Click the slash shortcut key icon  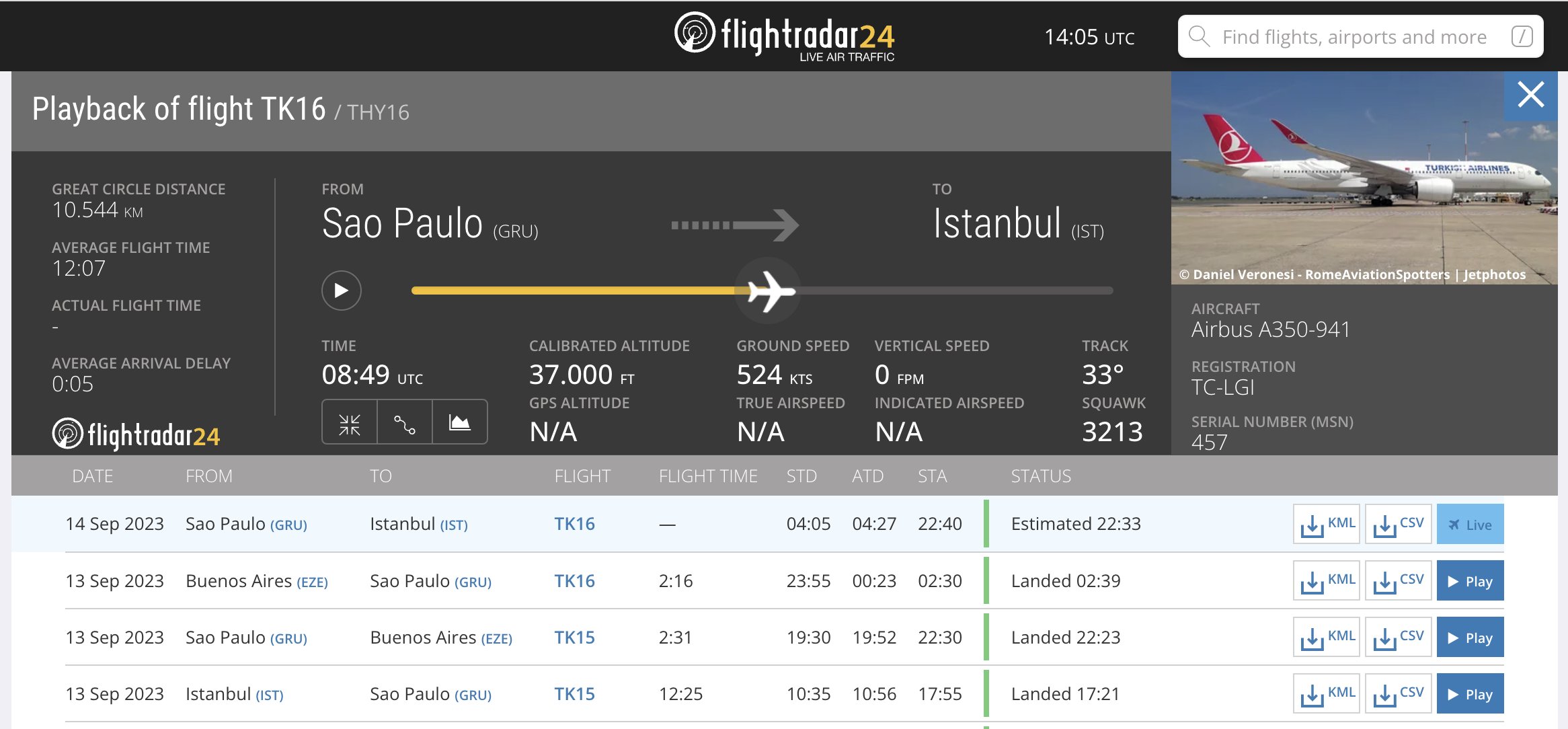1522,36
